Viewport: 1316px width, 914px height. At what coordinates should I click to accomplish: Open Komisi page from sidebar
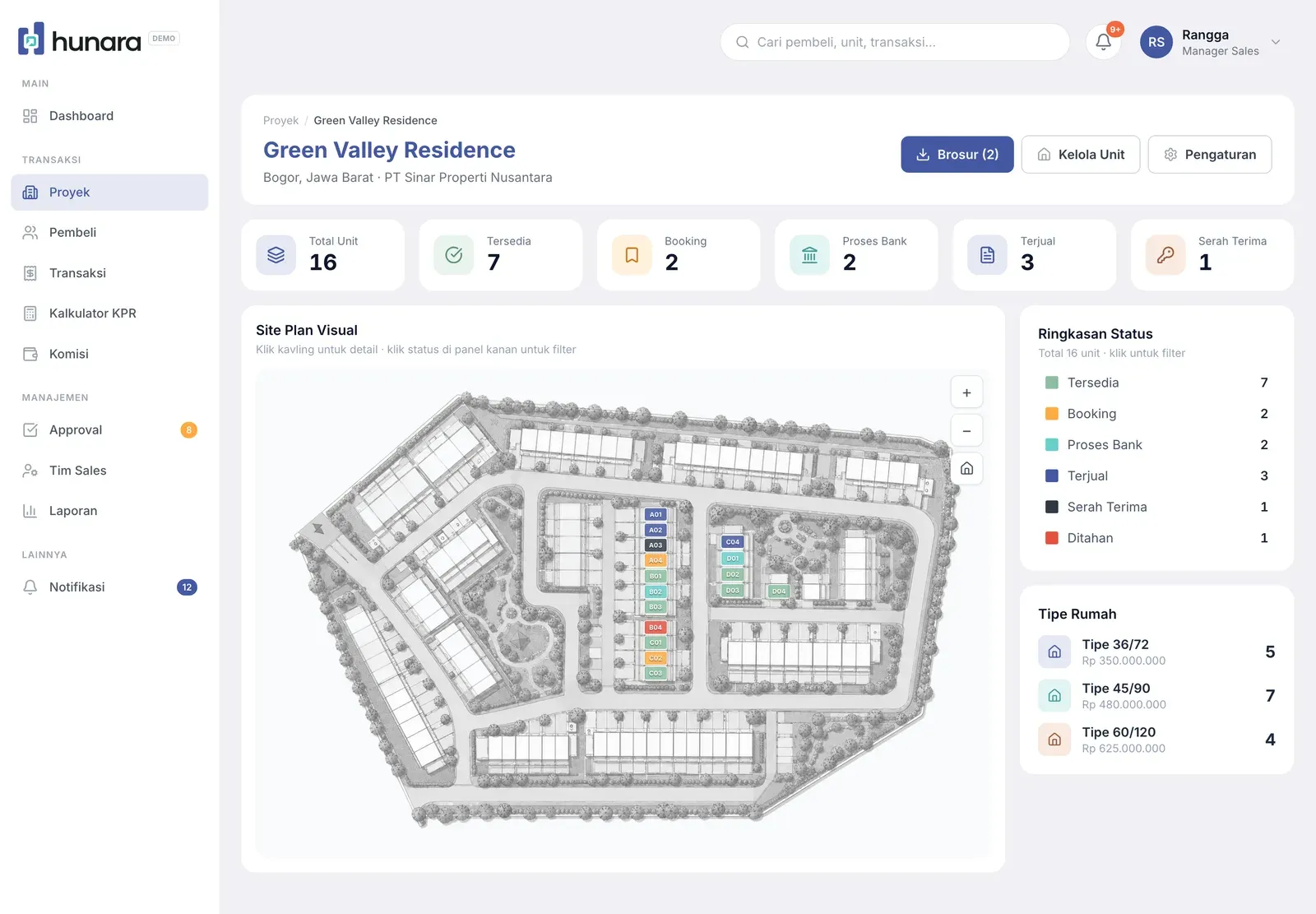coord(109,354)
